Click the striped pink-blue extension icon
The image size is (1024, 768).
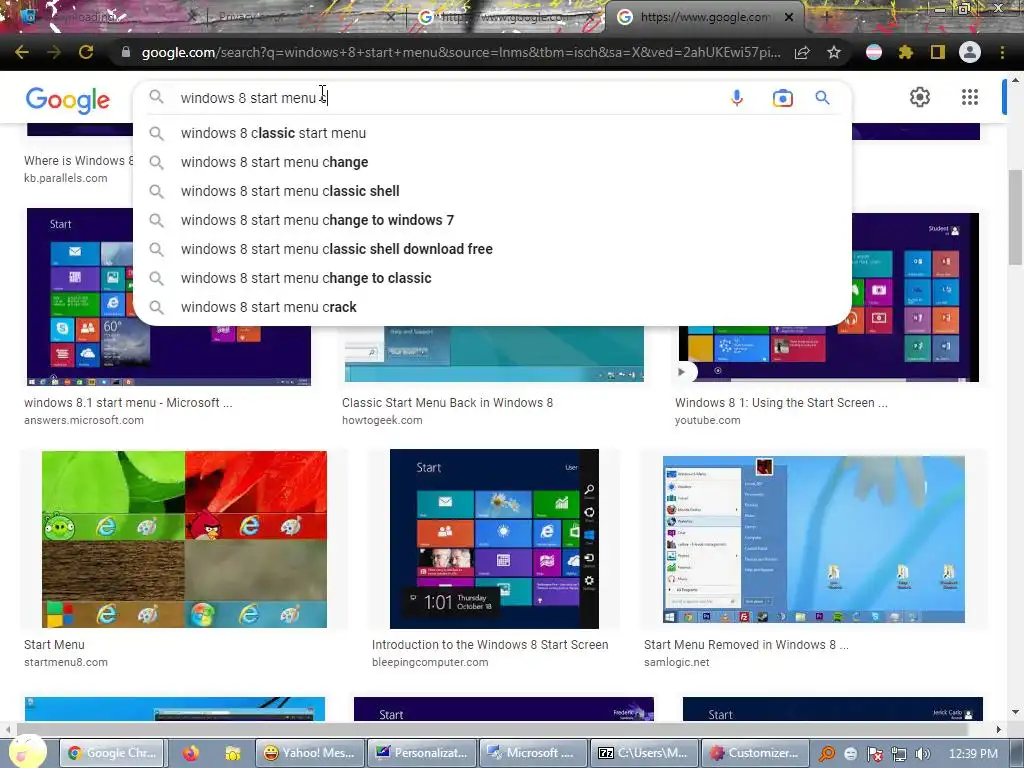coord(874,52)
